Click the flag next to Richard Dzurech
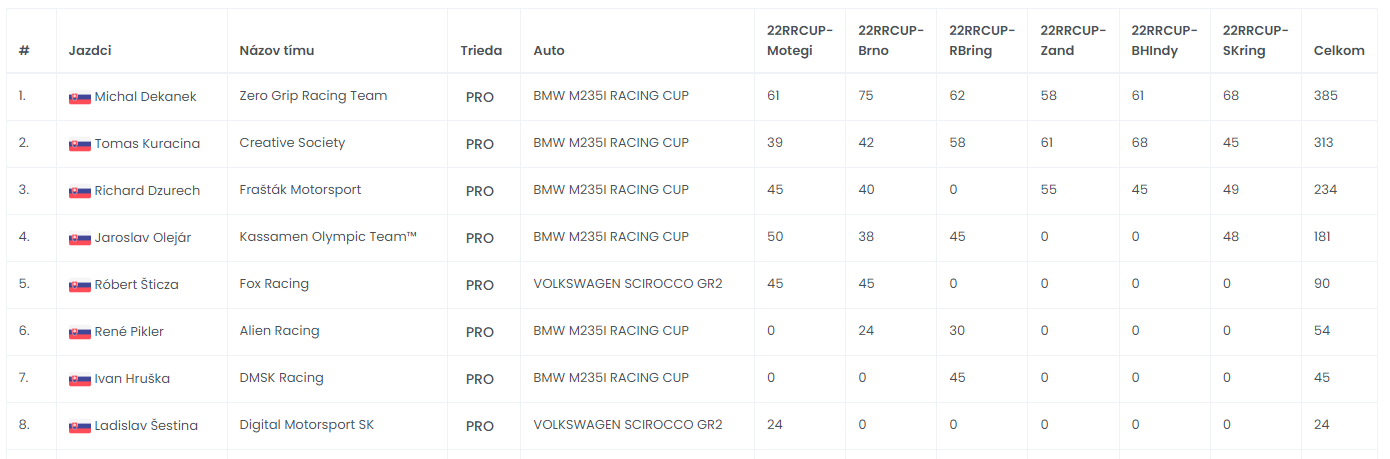The height and width of the screenshot is (459, 1390). click(80, 191)
